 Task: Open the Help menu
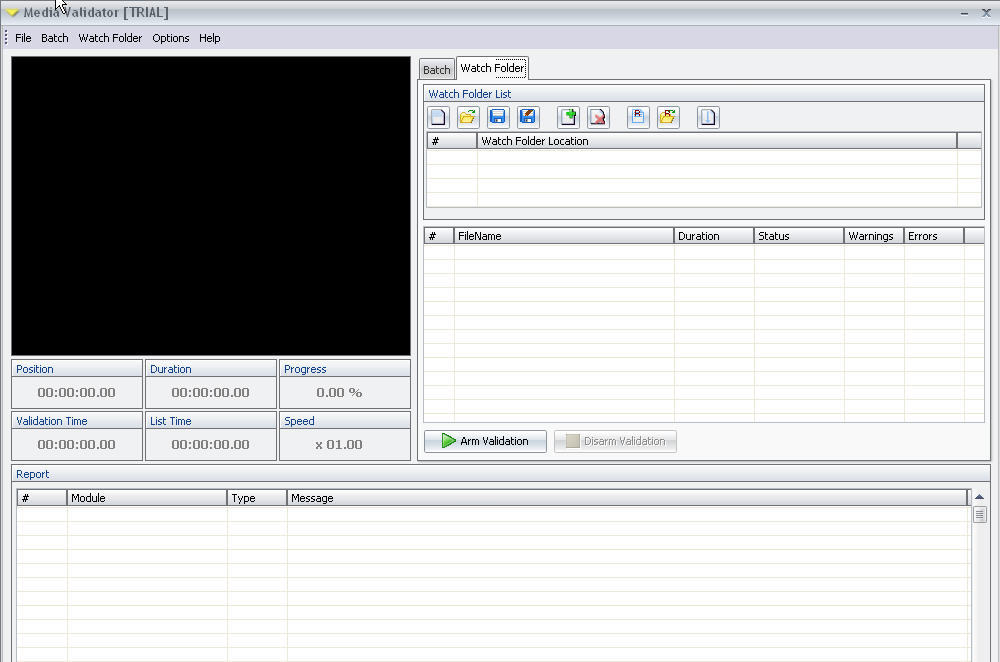[209, 38]
